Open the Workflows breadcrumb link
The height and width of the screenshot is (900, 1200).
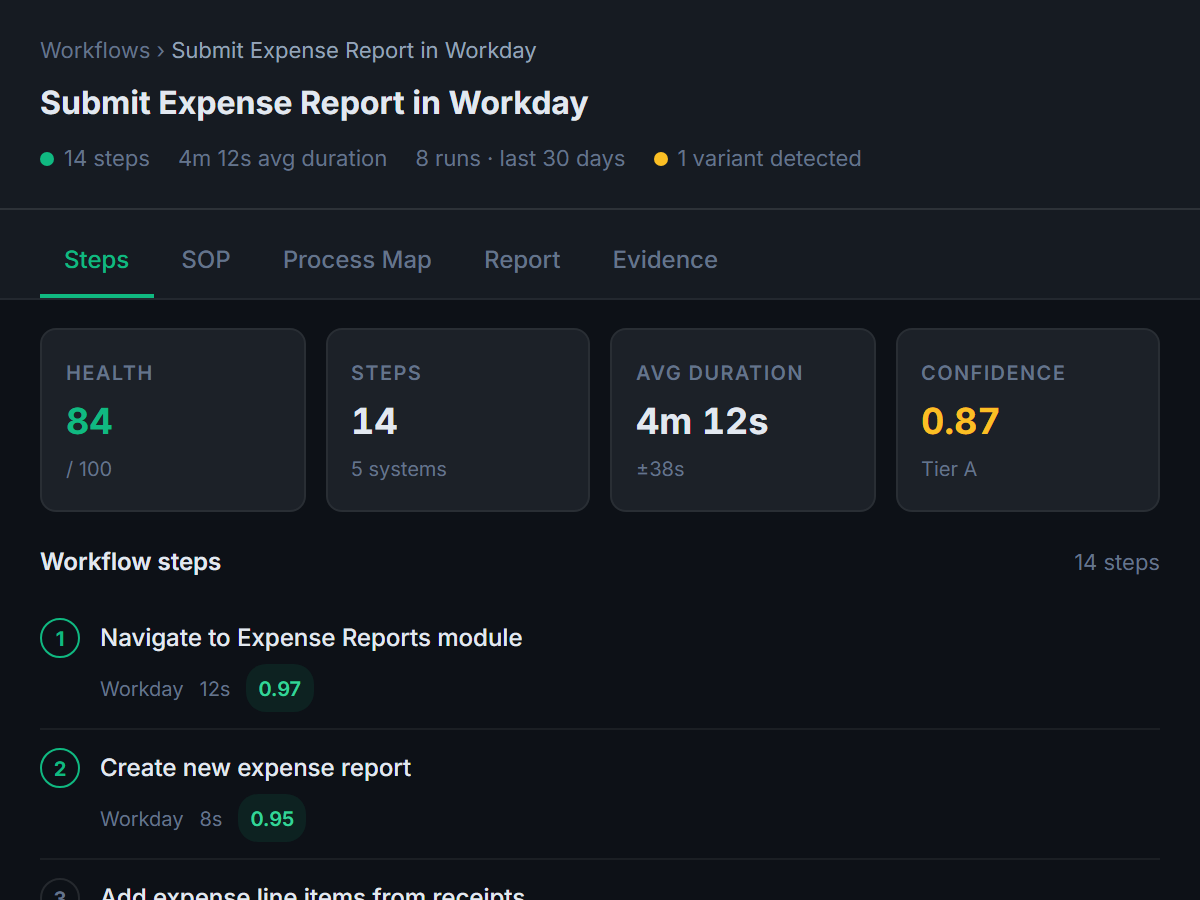(95, 51)
